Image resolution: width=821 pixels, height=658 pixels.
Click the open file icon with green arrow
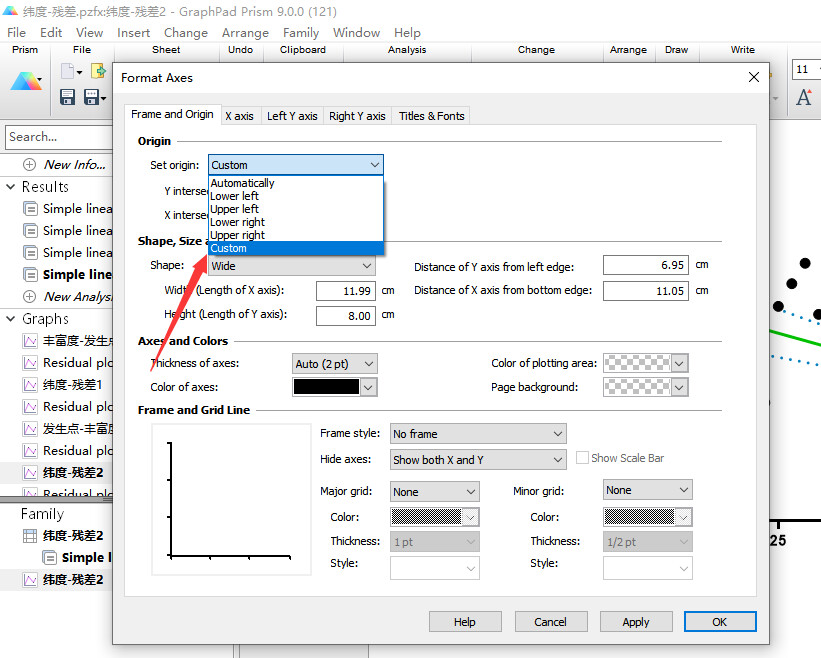98,71
